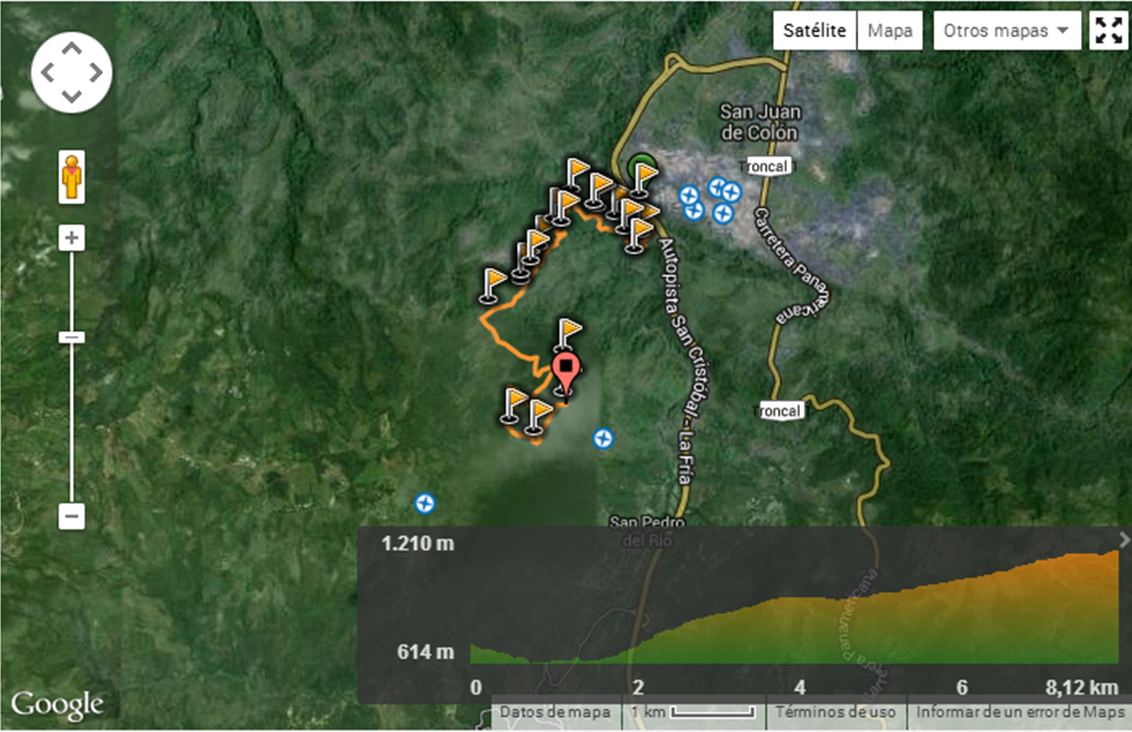Collapse the elevation profile panel arrow
The height and width of the screenshot is (732, 1132).
click(x=1123, y=539)
